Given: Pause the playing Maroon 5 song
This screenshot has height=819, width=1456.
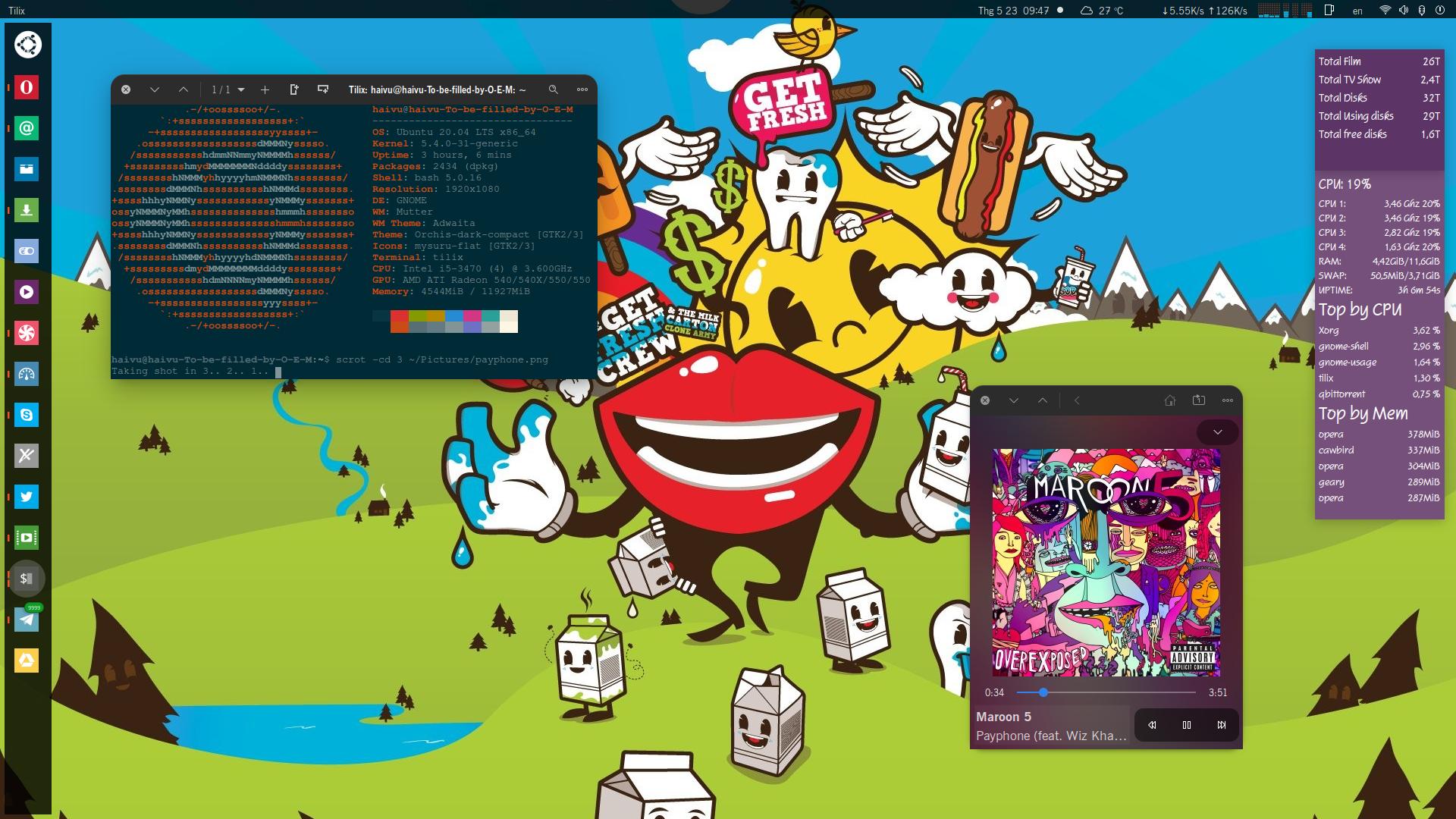Looking at the screenshot, I should coord(1187,725).
